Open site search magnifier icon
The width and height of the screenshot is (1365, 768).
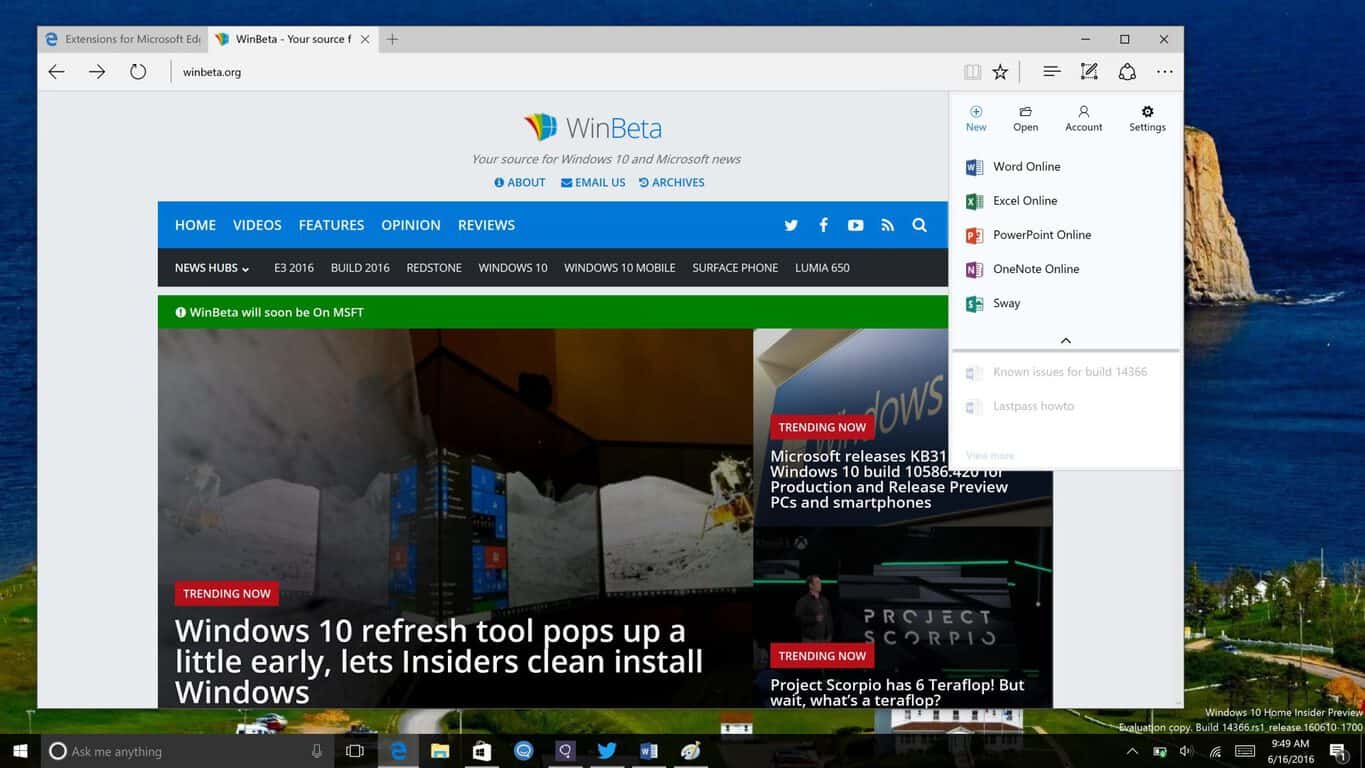[x=919, y=225]
